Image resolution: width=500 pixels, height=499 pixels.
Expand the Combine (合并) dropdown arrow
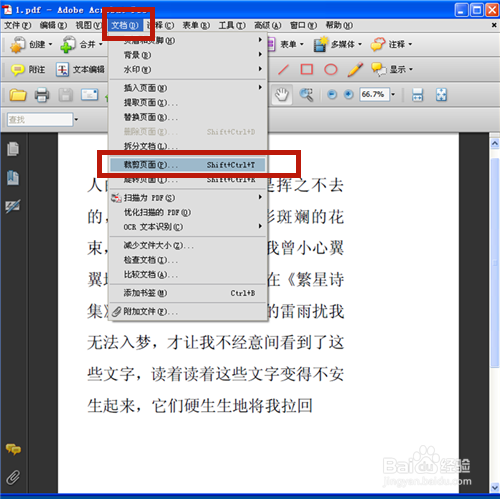pos(100,44)
